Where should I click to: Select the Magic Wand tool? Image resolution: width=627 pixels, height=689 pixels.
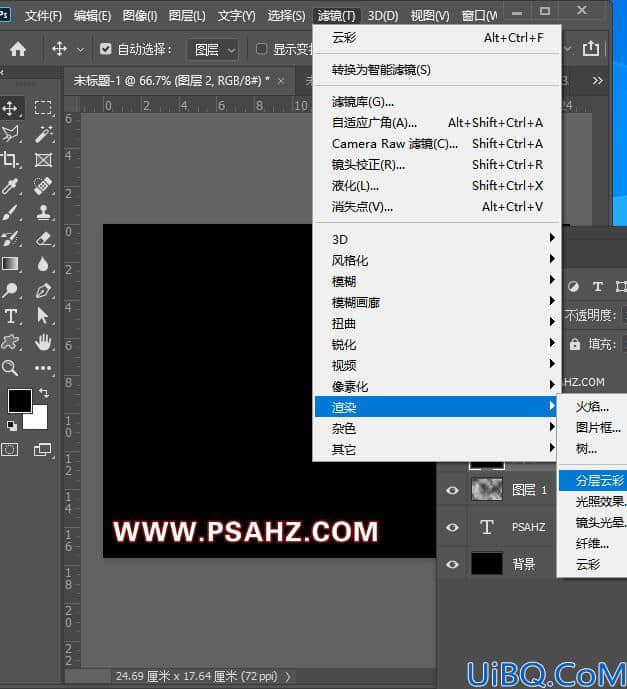pos(43,134)
